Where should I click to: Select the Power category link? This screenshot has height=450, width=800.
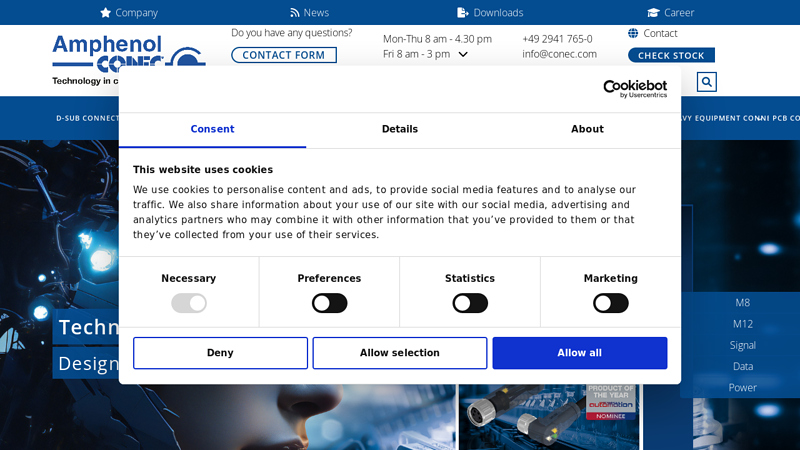[x=742, y=388]
